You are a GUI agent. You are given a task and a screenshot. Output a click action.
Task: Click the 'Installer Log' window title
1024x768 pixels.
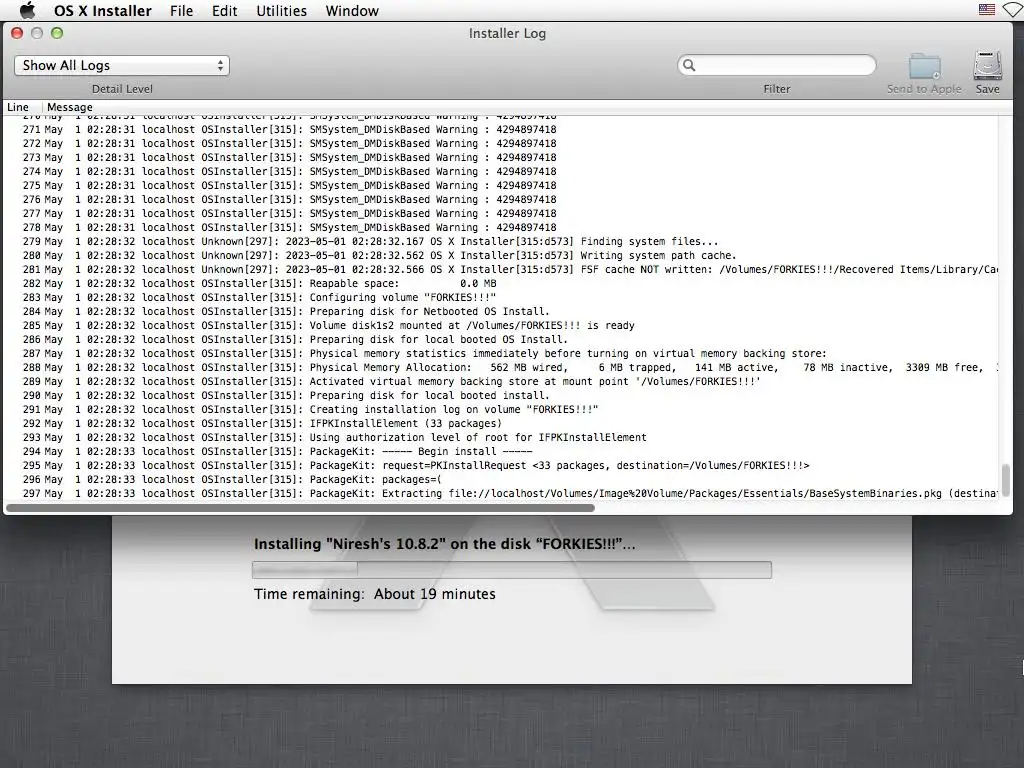coord(507,33)
